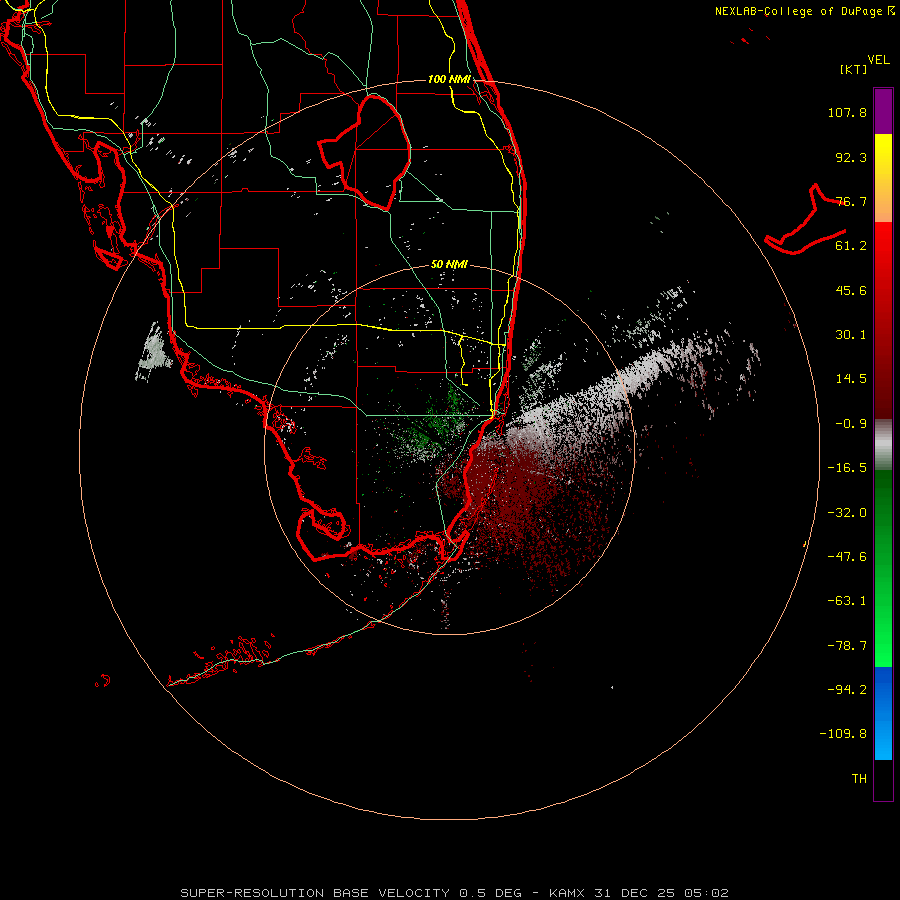Click the -78.7 velocity scale value
Viewport: 900px width, 900px height.
pos(847,646)
